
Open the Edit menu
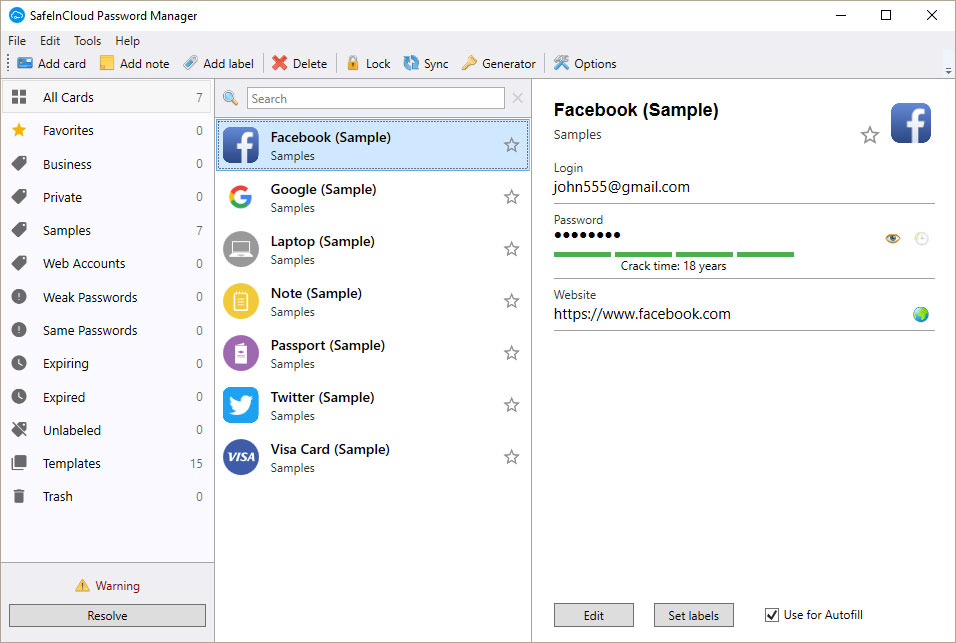pyautogui.click(x=50, y=41)
